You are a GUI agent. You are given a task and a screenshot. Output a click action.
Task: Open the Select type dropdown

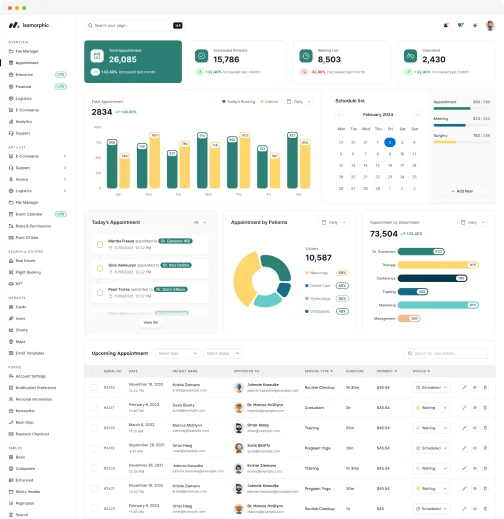pyautogui.click(x=177, y=353)
